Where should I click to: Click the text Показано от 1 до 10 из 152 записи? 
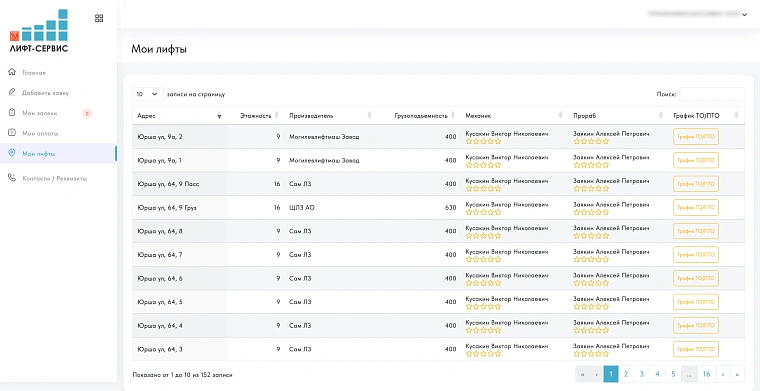click(x=182, y=375)
